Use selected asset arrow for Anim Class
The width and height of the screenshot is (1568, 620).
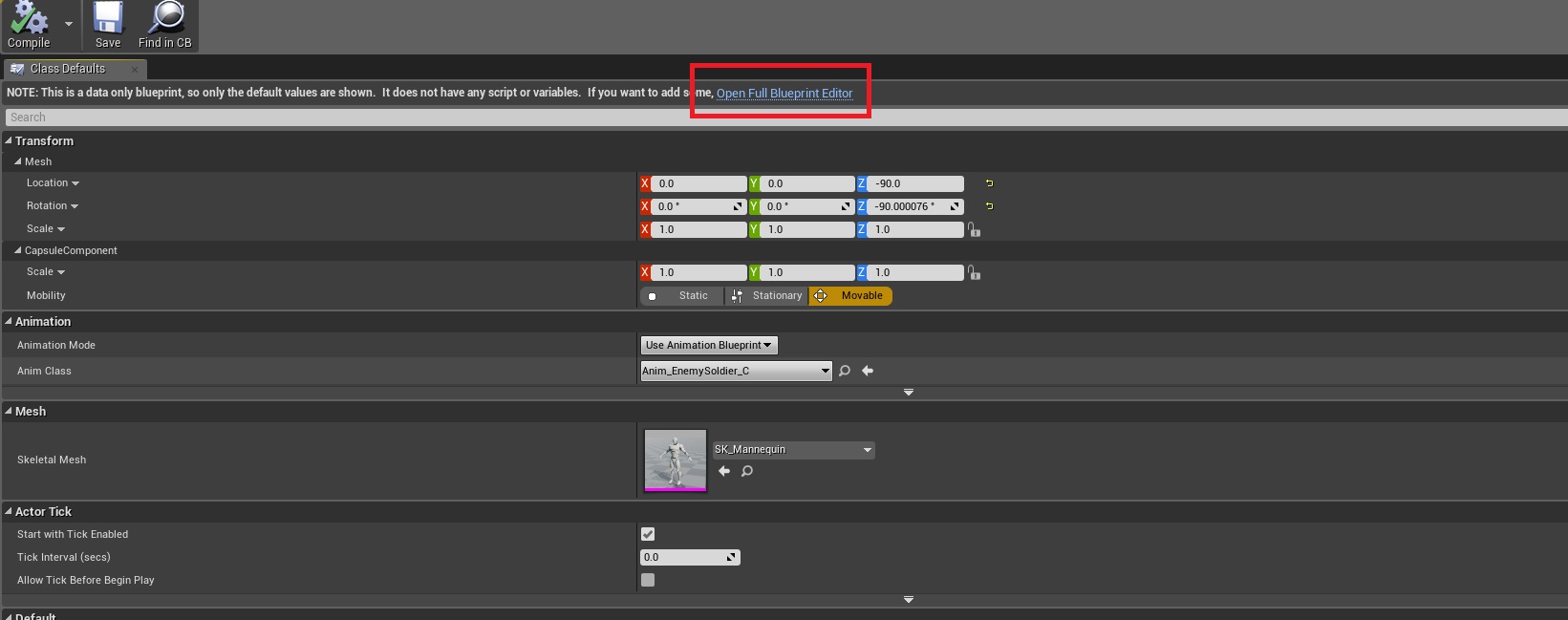[868, 371]
